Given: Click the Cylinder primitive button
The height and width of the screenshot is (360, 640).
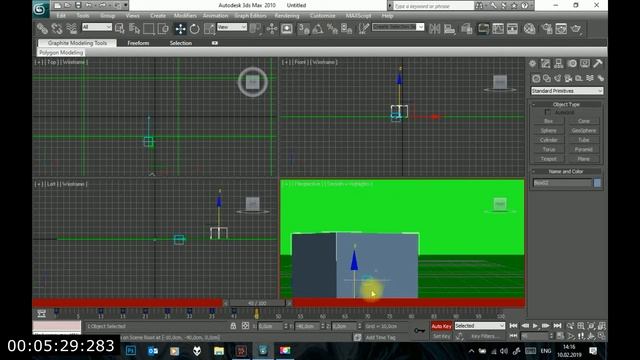Looking at the screenshot, I should 549,140.
